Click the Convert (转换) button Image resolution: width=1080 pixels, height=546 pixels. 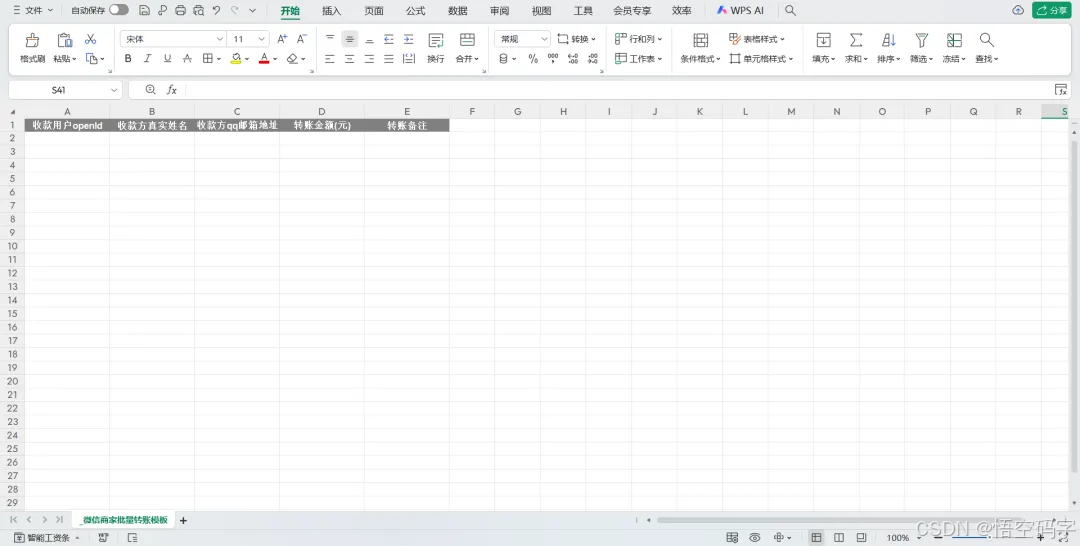[577, 39]
